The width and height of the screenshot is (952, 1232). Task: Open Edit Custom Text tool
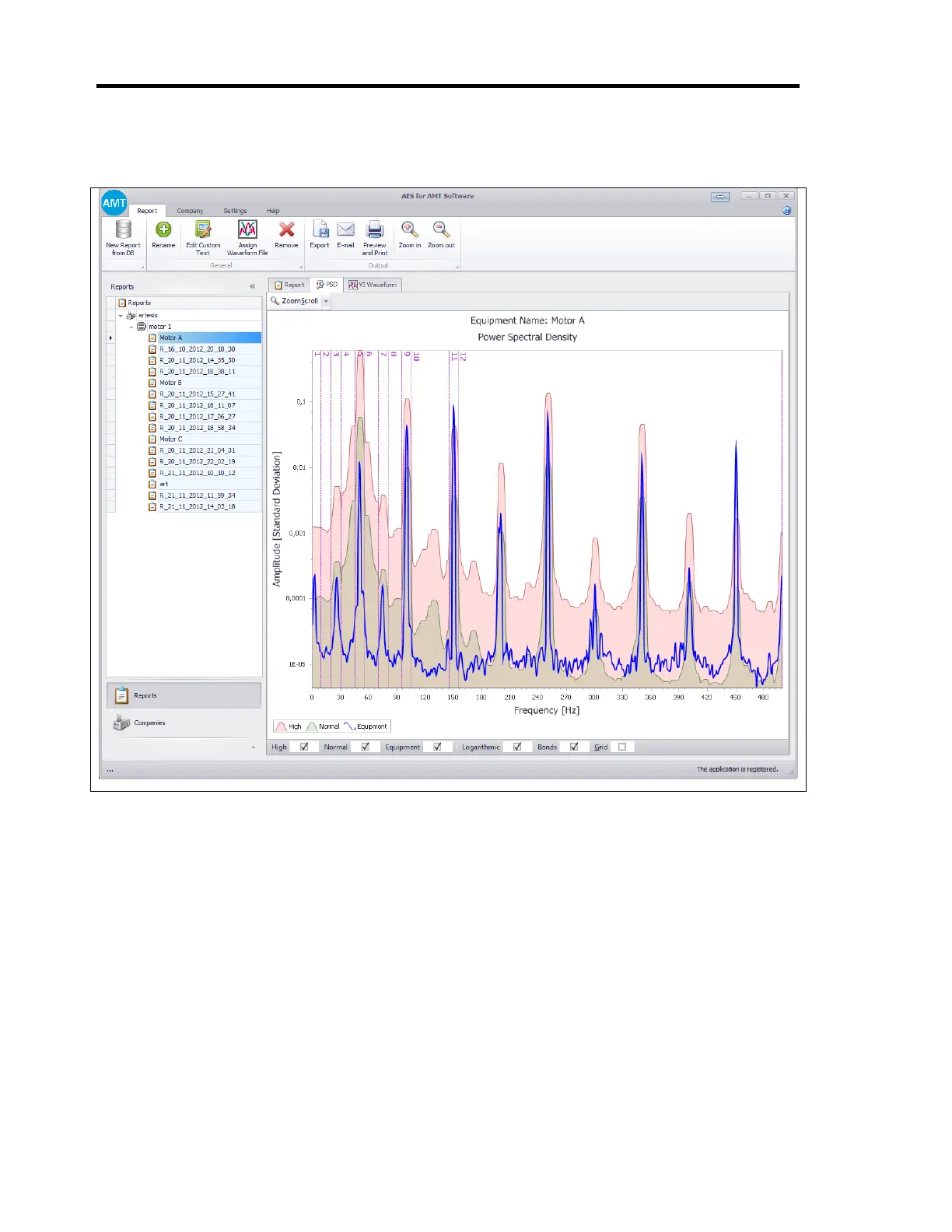tap(203, 230)
